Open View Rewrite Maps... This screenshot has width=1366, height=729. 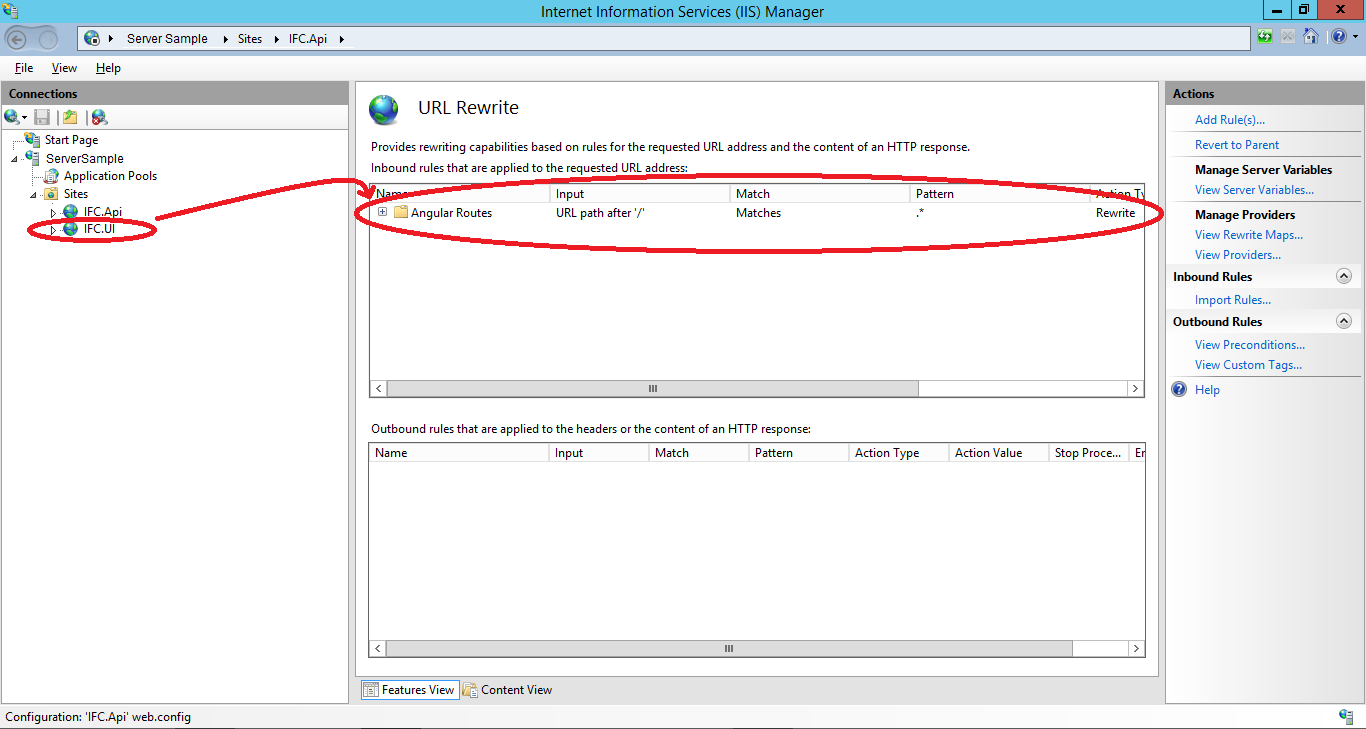tap(1249, 234)
